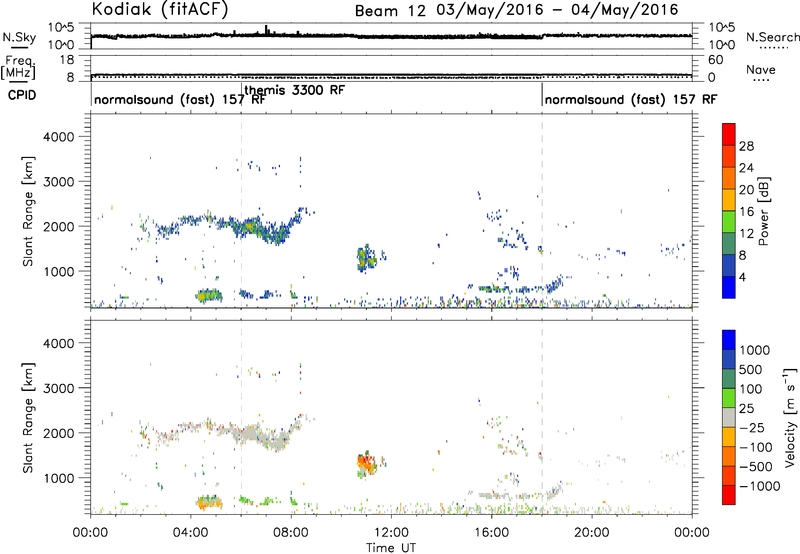Click the "16:00" time axis tick label
Screen dimensions: 800x554
point(491,533)
